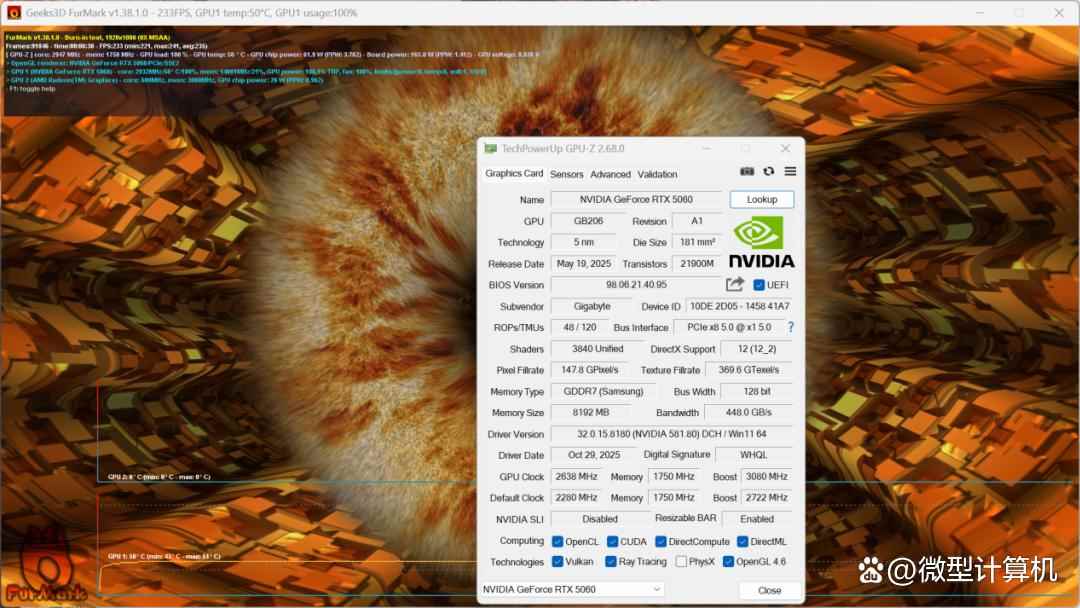Click the NVIDIA SLI value Disabled
1080x608 pixels.
(x=600, y=519)
